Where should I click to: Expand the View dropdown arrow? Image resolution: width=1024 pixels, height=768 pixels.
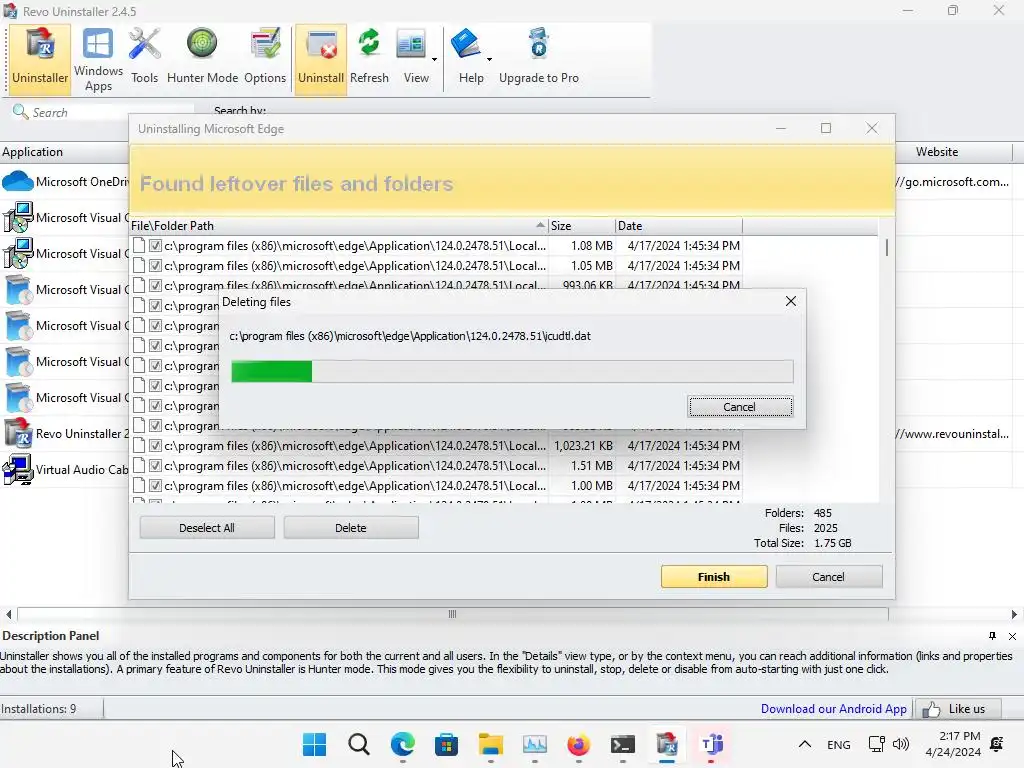click(x=434, y=59)
